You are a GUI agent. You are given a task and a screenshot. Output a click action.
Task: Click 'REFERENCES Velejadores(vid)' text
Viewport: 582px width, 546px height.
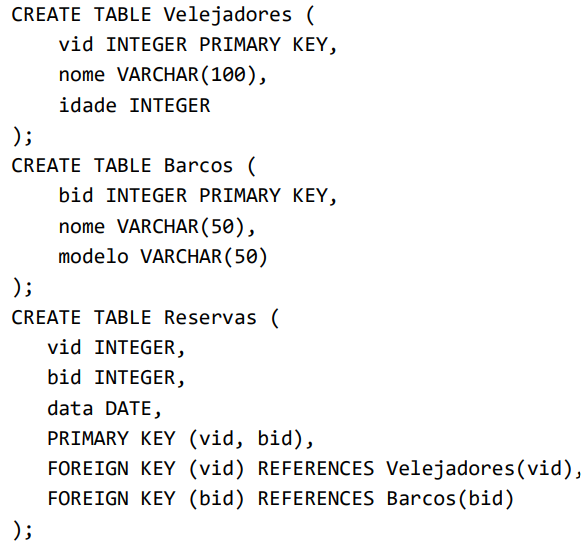[x=419, y=469]
